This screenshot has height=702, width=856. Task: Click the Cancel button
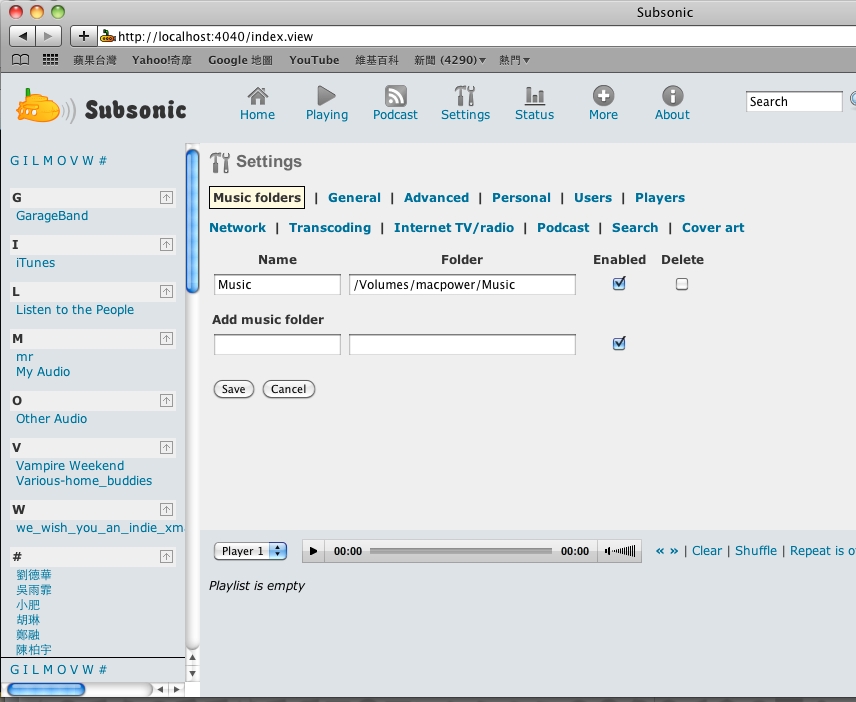click(289, 389)
